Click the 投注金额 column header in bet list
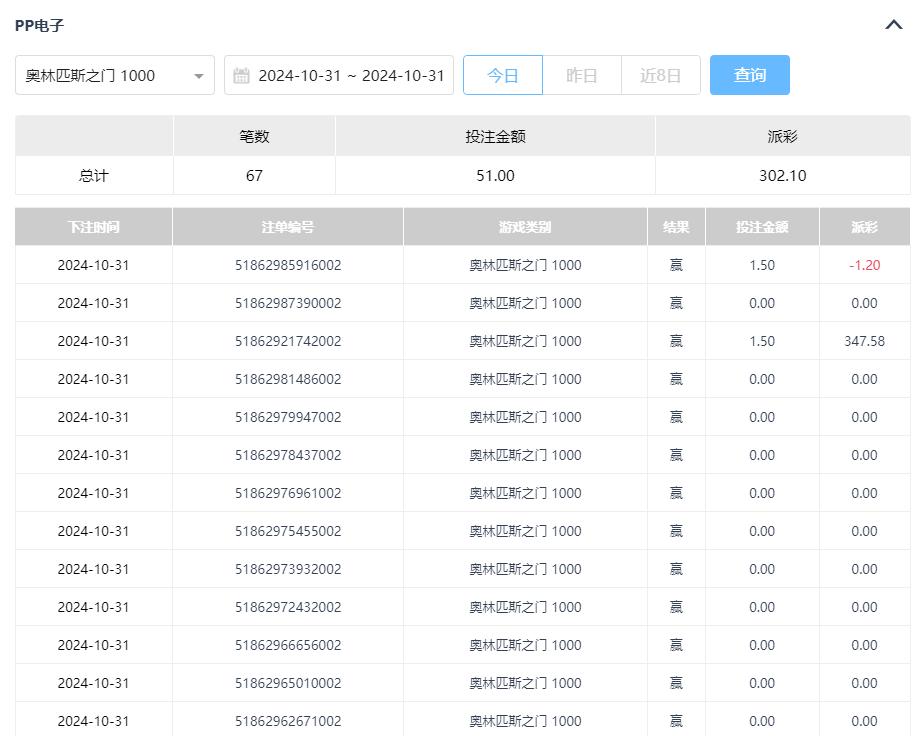This screenshot has height=736, width=916. coord(762,227)
